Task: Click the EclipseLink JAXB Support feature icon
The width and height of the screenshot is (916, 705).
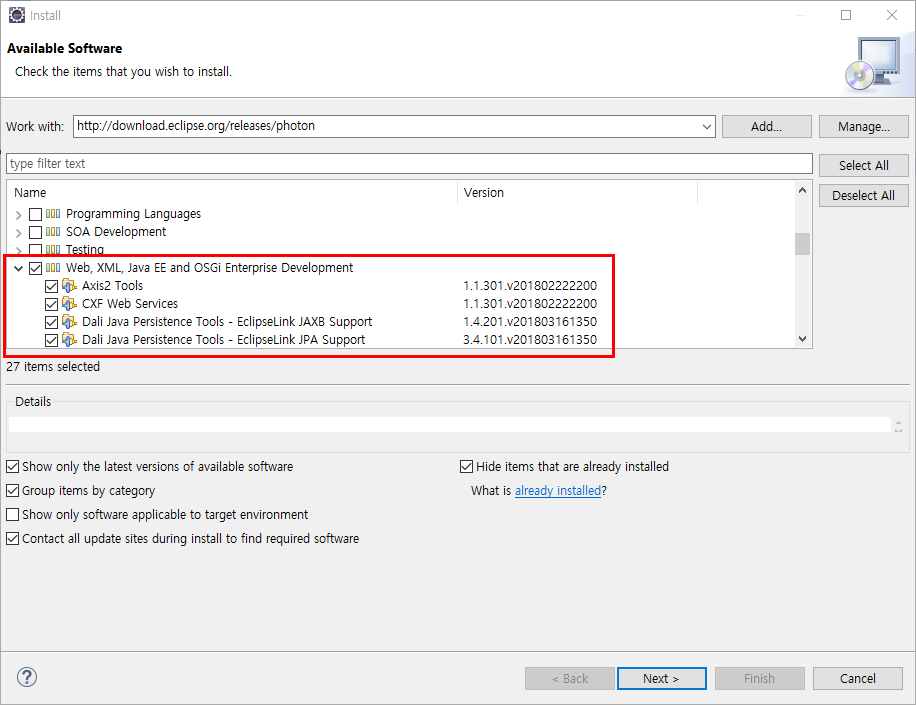Action: click(x=70, y=322)
